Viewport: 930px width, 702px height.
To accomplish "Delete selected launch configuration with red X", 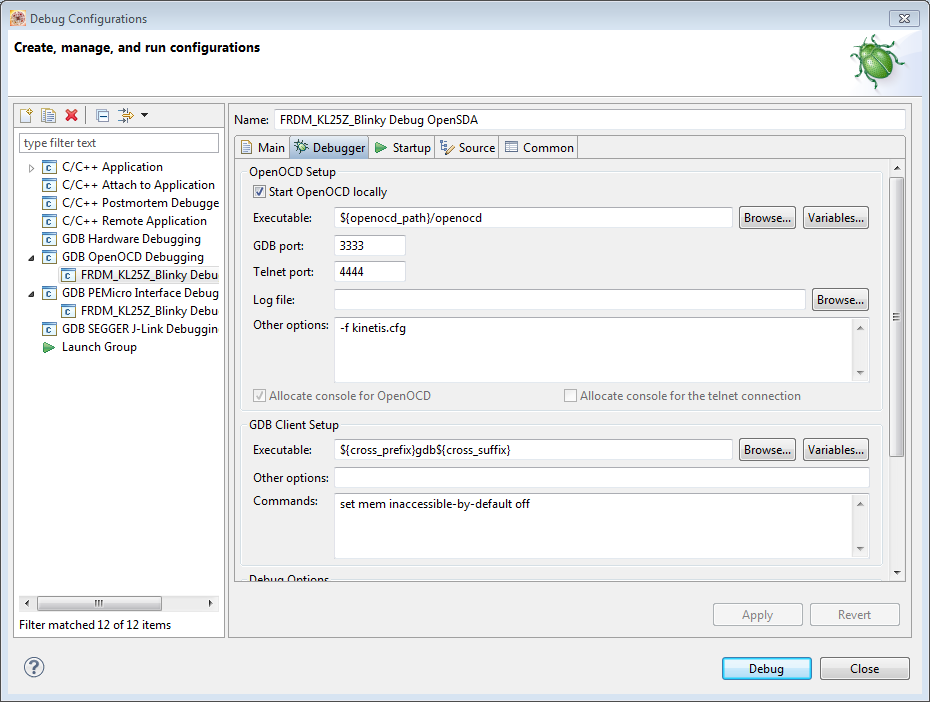I will point(71,115).
